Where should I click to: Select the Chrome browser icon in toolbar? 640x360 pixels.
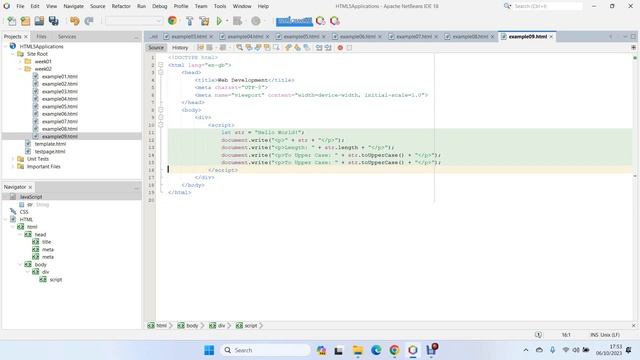pos(173,21)
